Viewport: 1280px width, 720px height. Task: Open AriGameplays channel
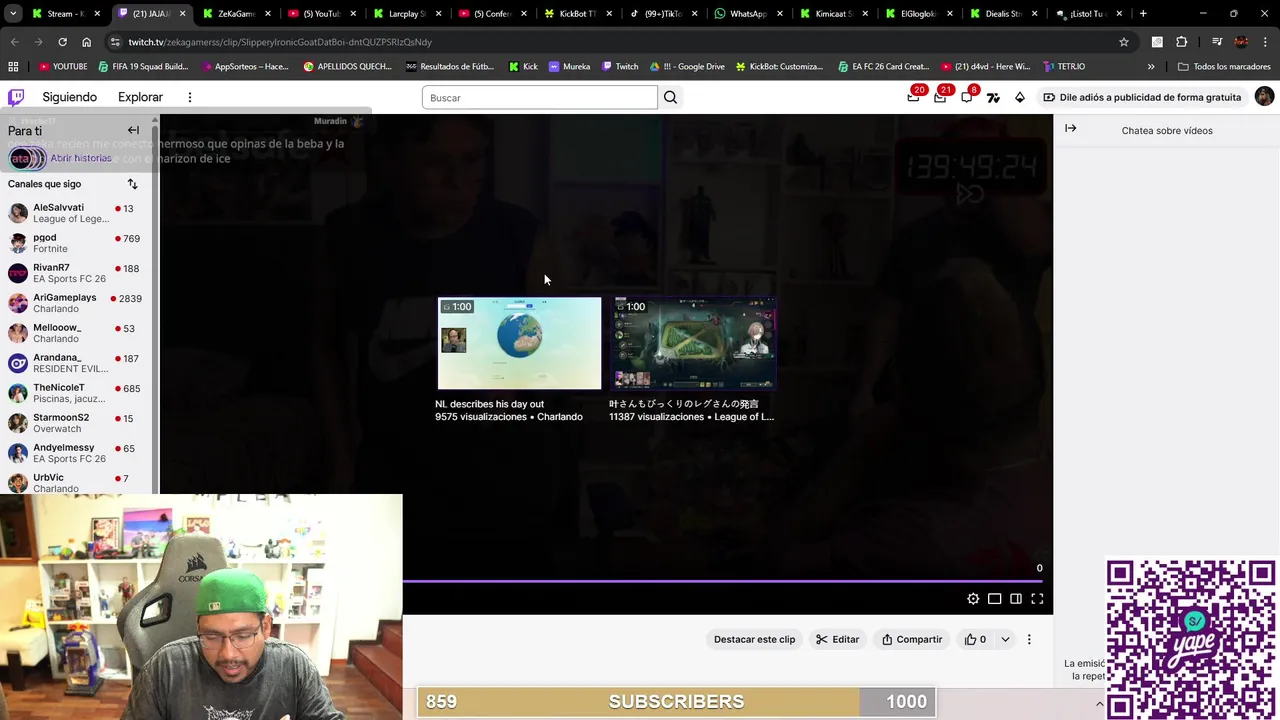tap(76, 303)
